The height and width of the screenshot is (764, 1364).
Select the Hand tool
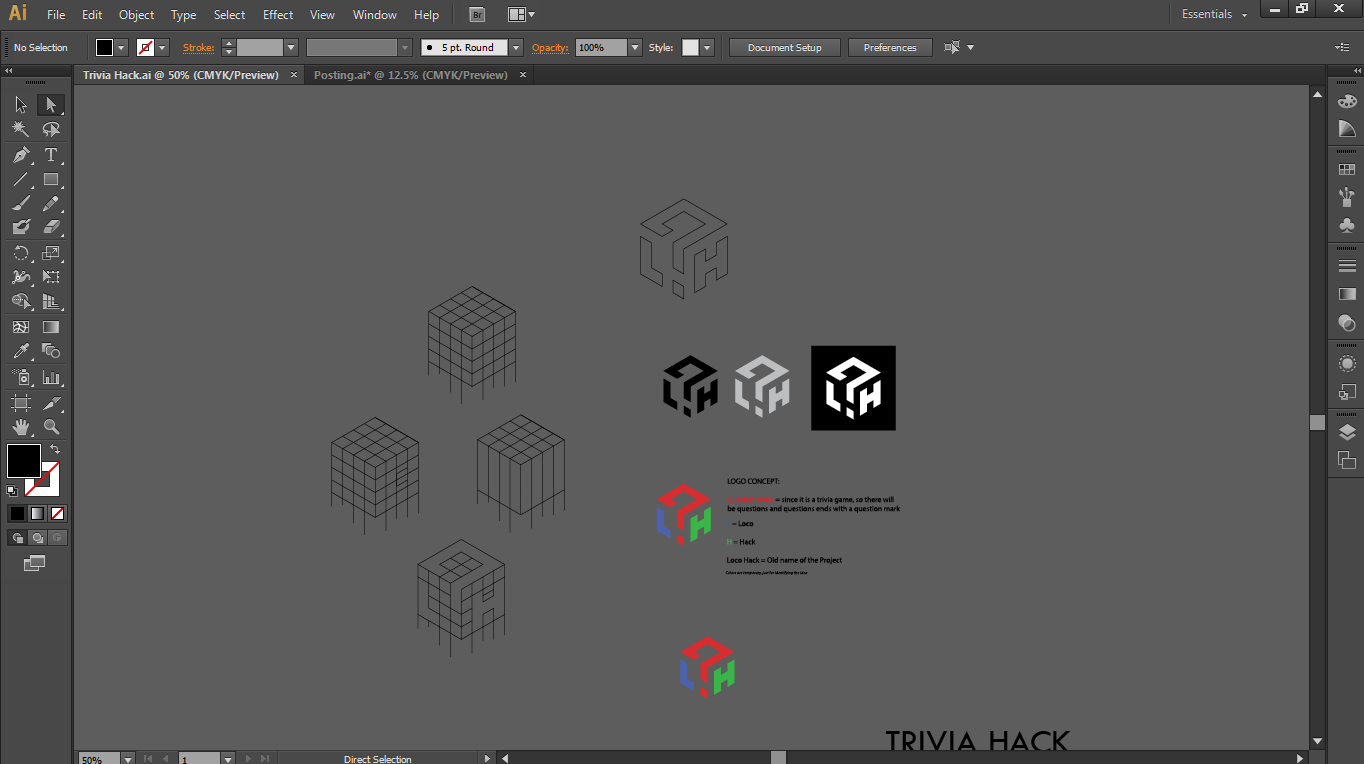20,427
